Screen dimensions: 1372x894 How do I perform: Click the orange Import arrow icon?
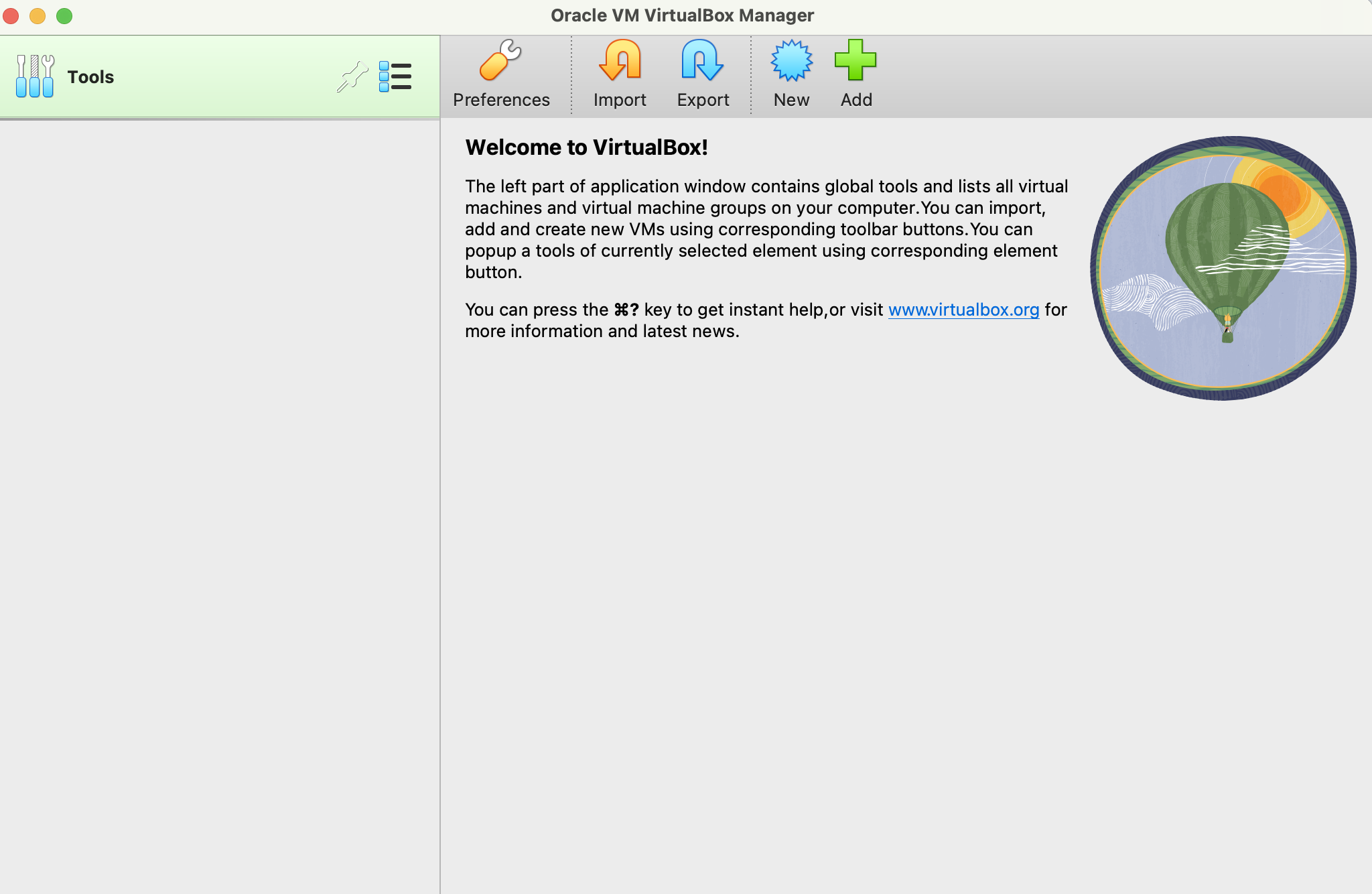(x=620, y=60)
